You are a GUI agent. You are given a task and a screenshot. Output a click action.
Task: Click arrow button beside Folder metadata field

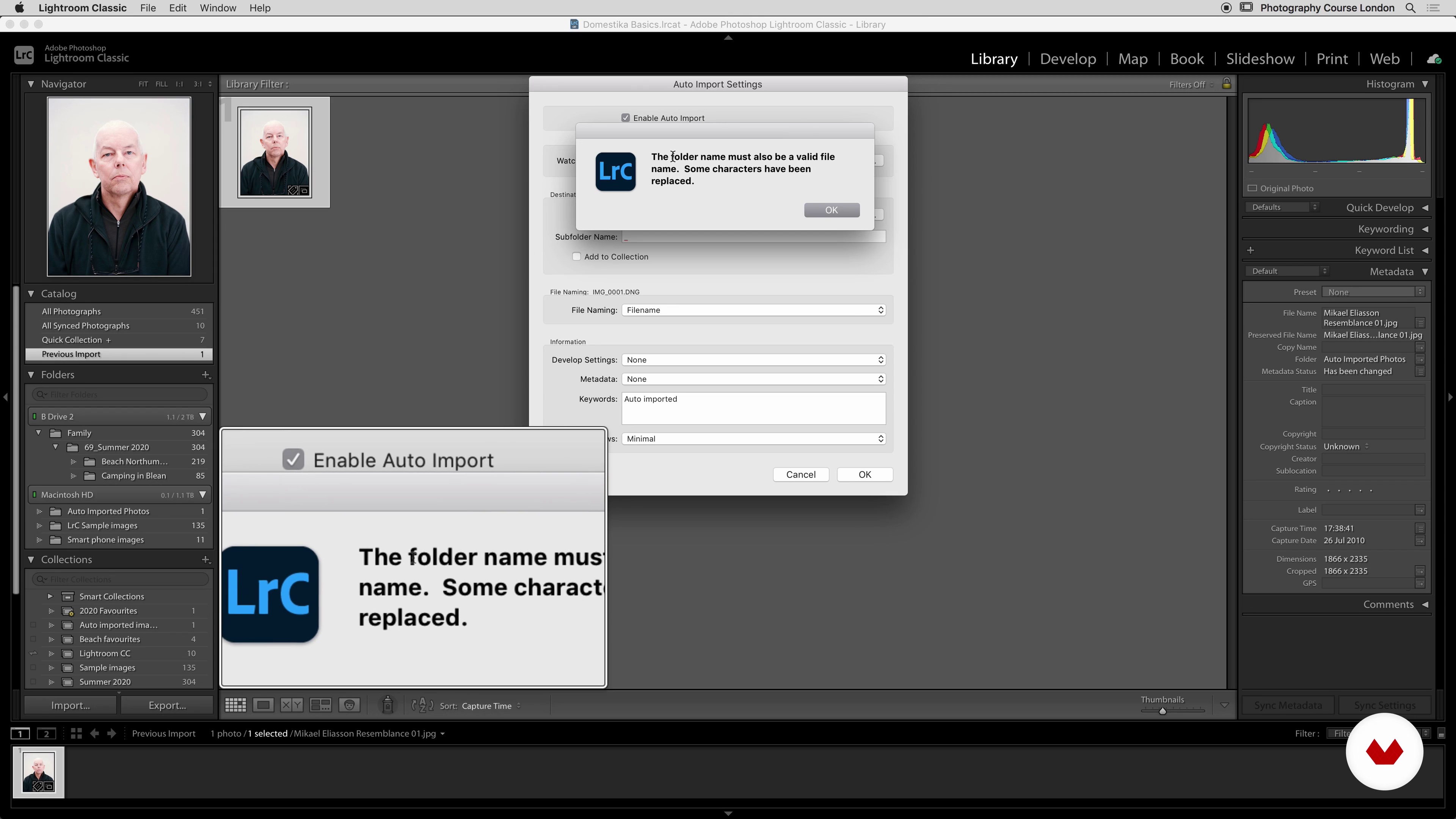[1420, 359]
